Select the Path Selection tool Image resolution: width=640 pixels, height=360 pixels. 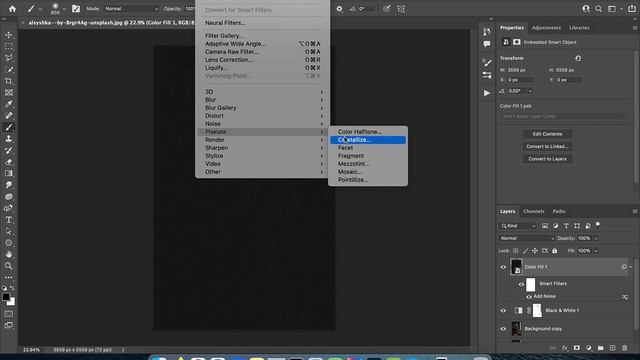[9, 231]
